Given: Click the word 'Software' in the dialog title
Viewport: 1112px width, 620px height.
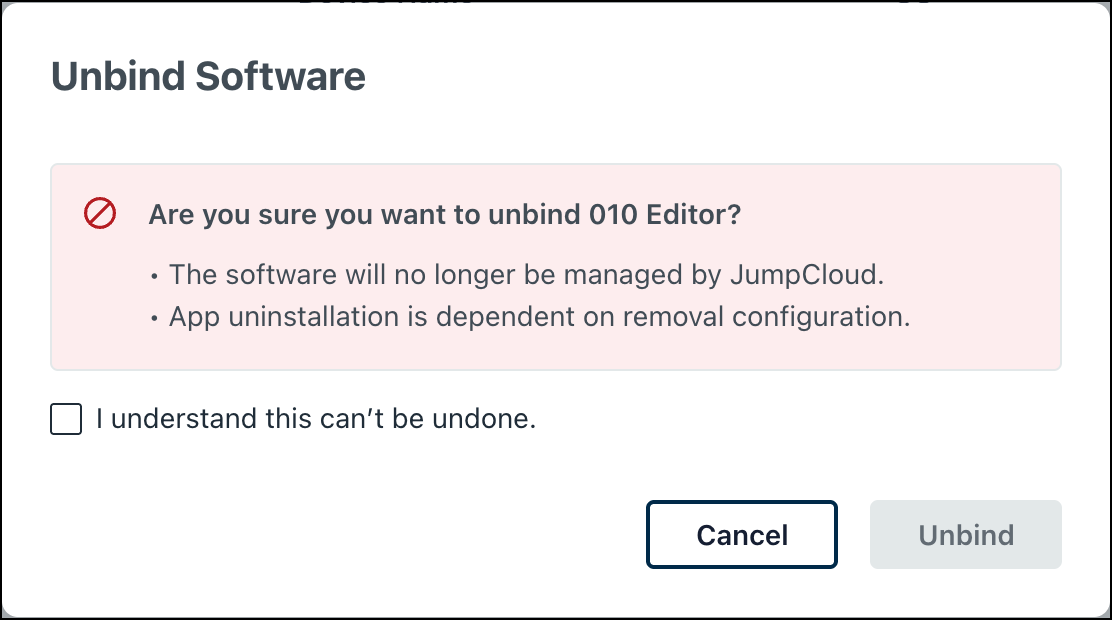Looking at the screenshot, I should pyautogui.click(x=281, y=77).
